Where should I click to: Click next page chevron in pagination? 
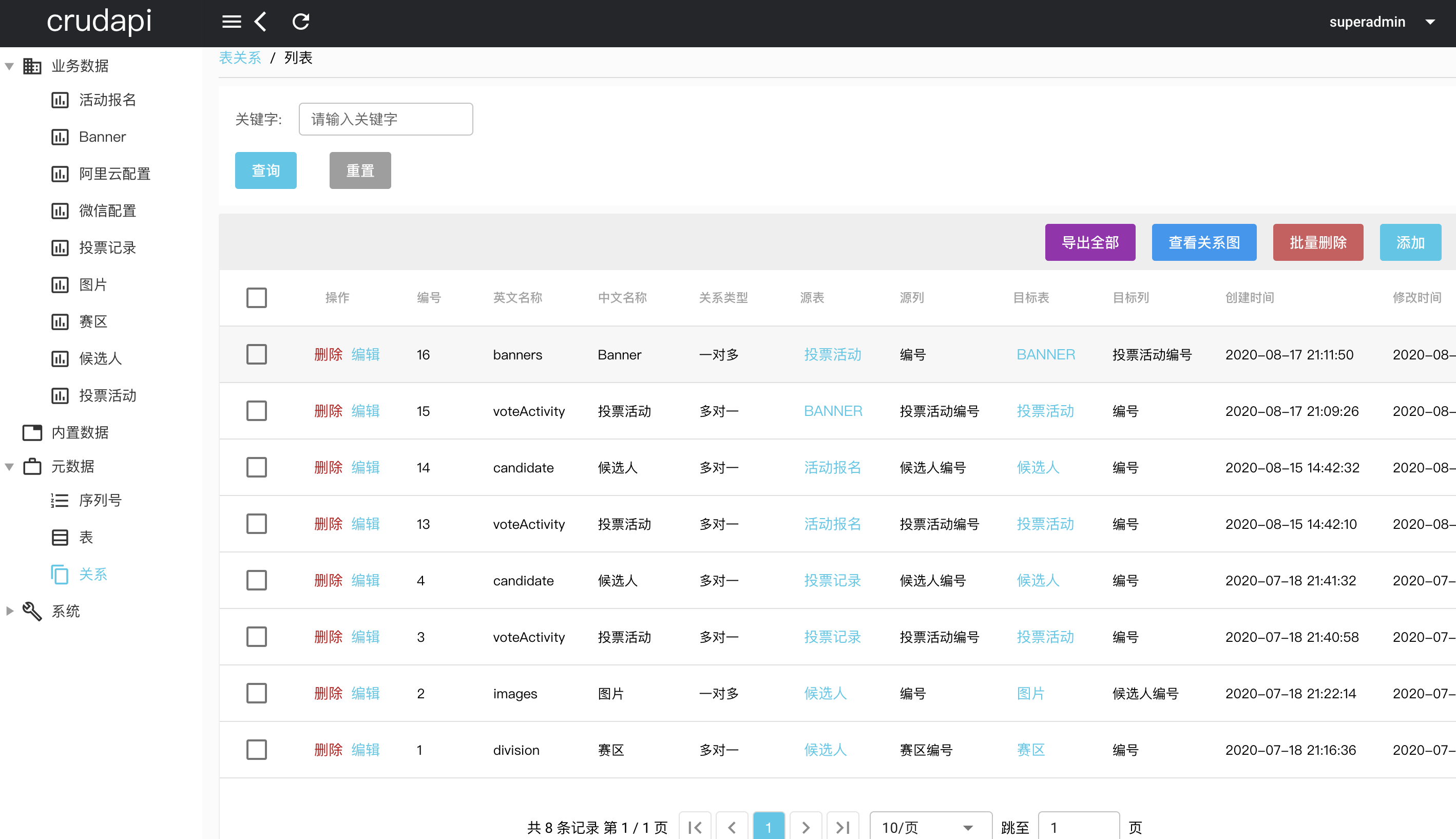[806, 828]
